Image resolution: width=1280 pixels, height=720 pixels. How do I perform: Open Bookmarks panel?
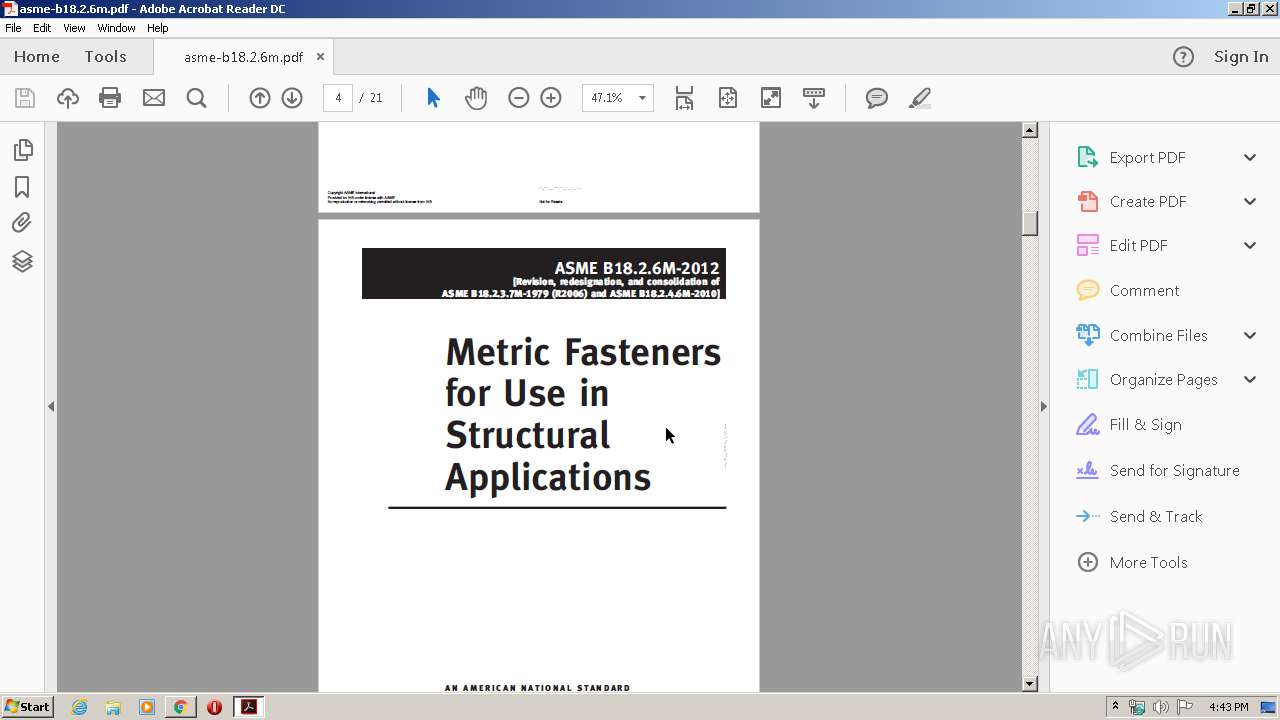(22, 187)
